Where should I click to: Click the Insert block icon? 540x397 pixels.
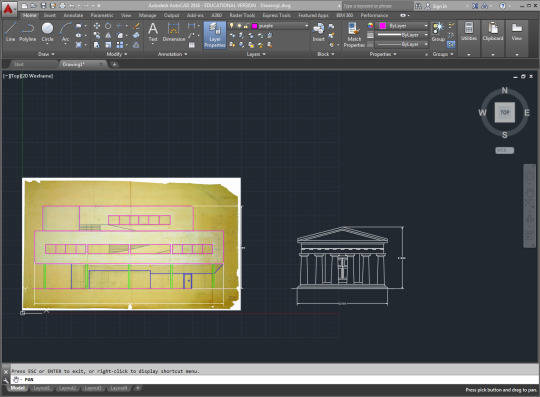[319, 32]
